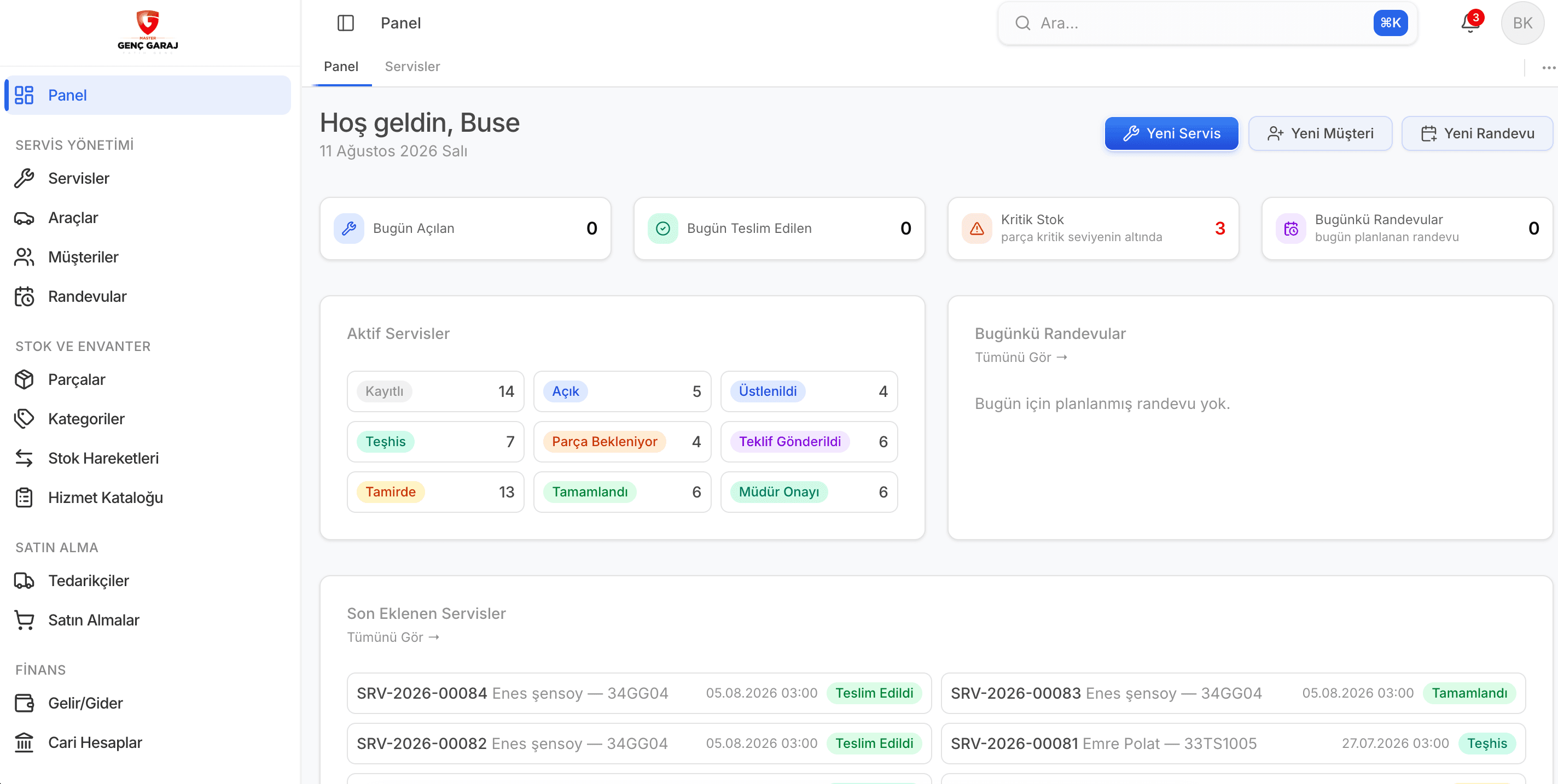
Task: Open service row SRV-2026-00083
Action: (1233, 693)
